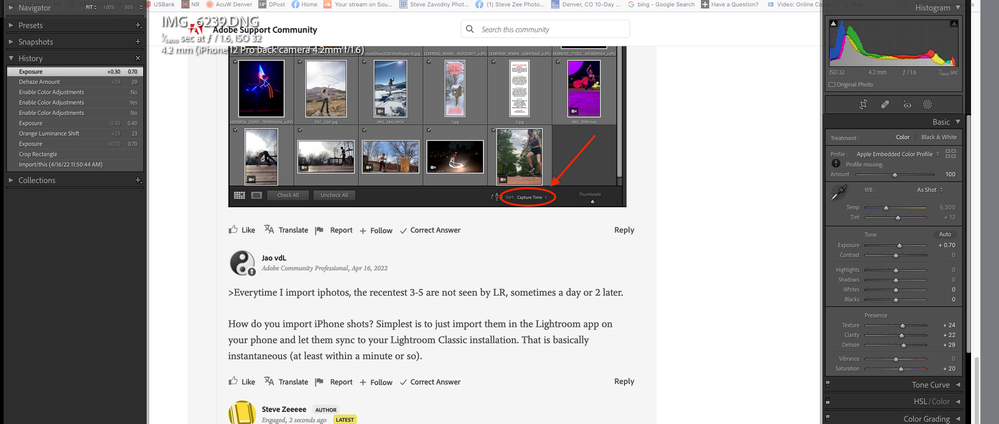Set Treatment to Color
The height and width of the screenshot is (424, 999).
tap(903, 137)
